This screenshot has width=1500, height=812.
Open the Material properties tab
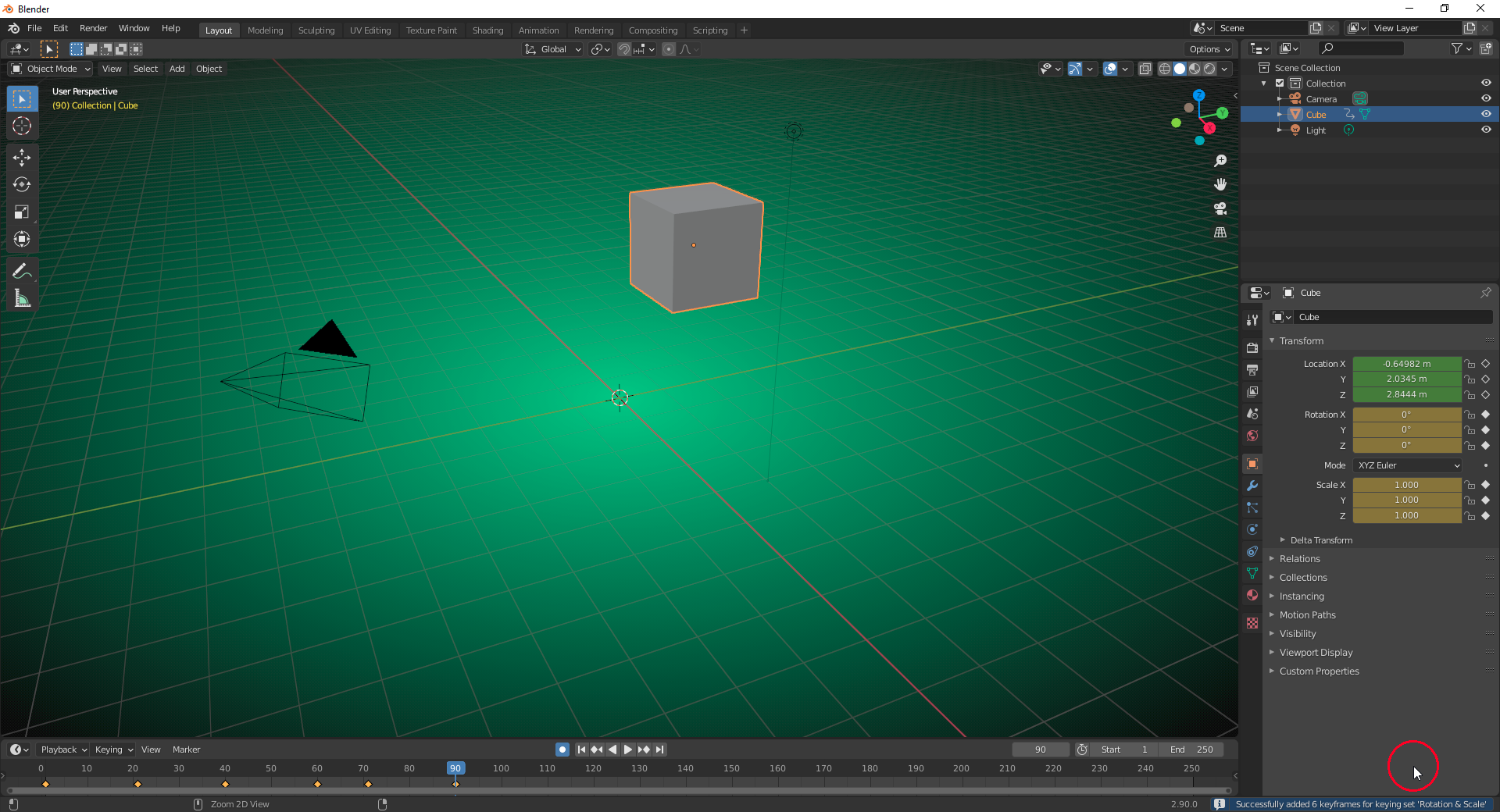pyautogui.click(x=1252, y=595)
